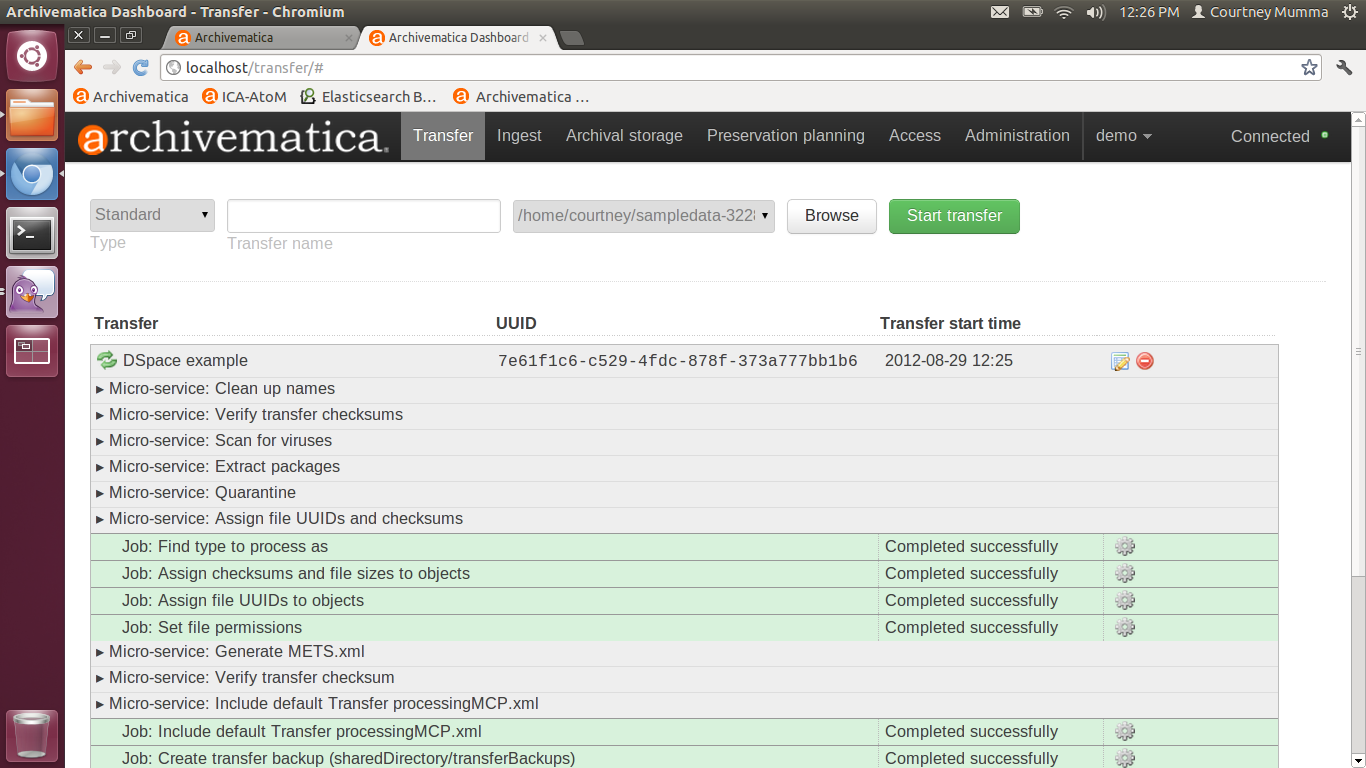Click gear icon for Find type to process job
Image resolution: width=1366 pixels, height=768 pixels.
click(1125, 546)
